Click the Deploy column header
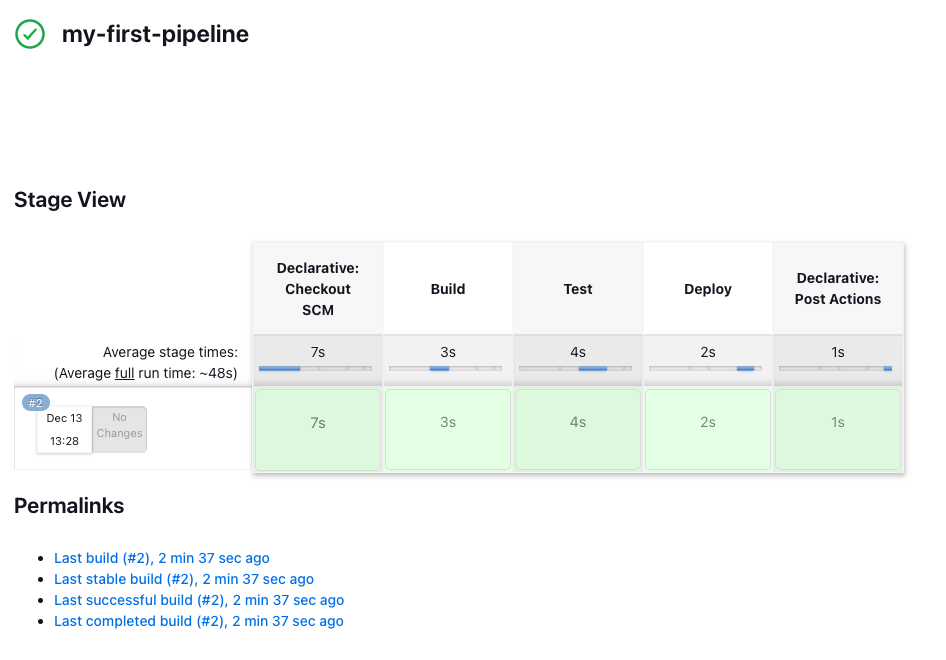Screen dimensions: 946x660 (x=708, y=289)
